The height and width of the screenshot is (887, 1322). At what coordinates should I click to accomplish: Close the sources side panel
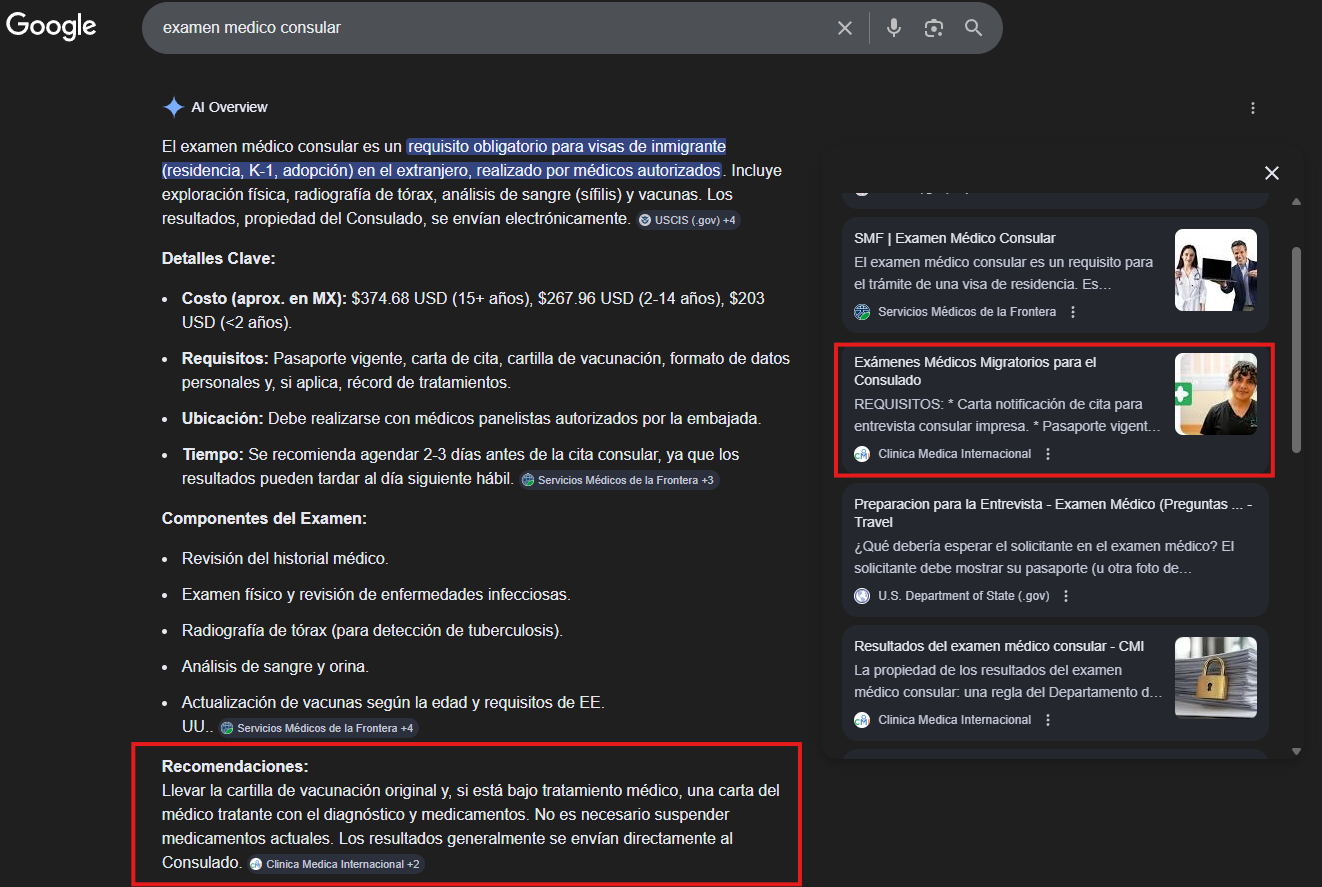click(1272, 173)
